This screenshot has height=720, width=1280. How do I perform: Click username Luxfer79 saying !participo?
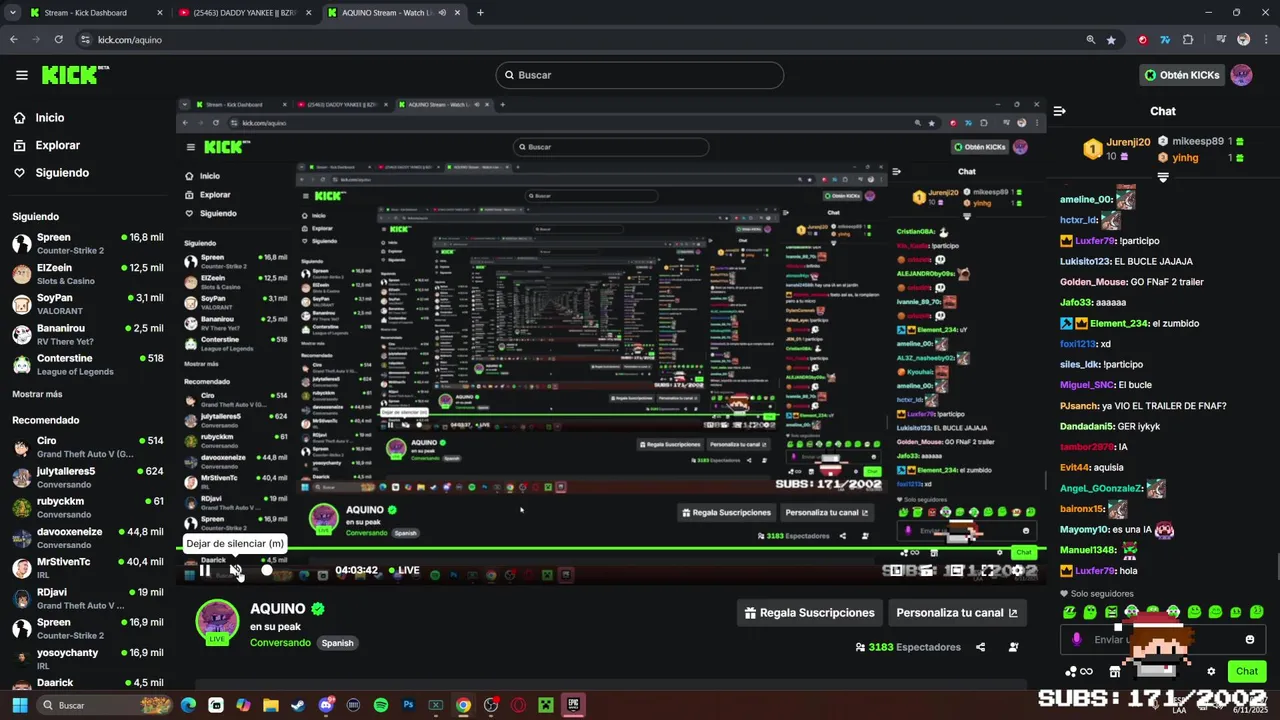(x=1095, y=241)
